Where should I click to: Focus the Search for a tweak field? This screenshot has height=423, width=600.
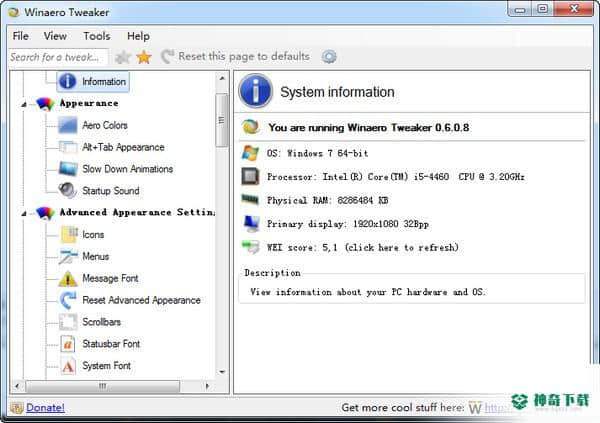coord(59,57)
